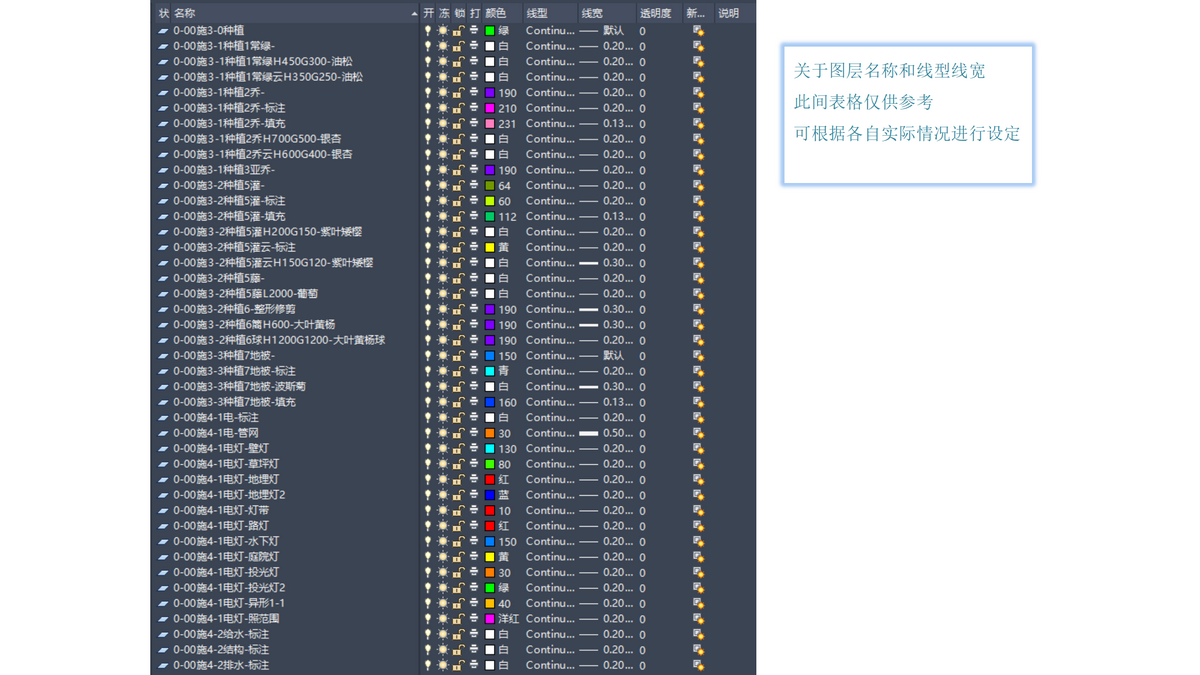Click the 线宽 column header
1200x675 pixels.
point(592,14)
